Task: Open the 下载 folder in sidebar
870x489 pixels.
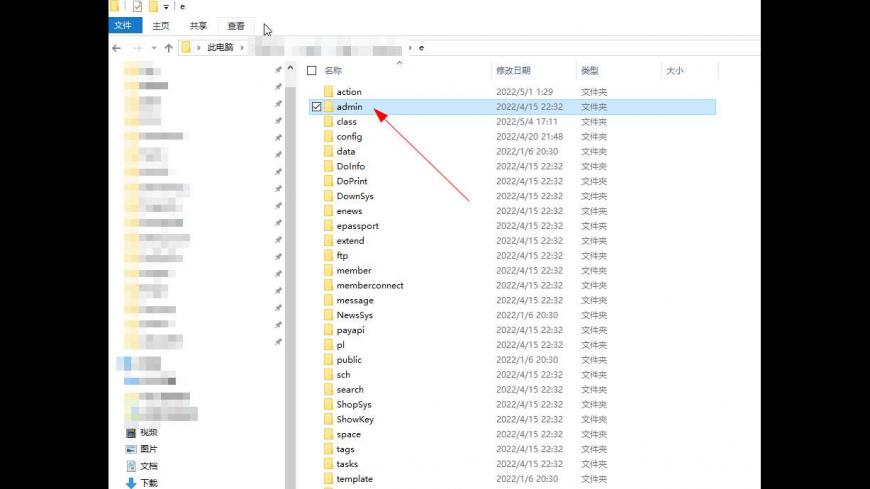Action: tap(148, 482)
